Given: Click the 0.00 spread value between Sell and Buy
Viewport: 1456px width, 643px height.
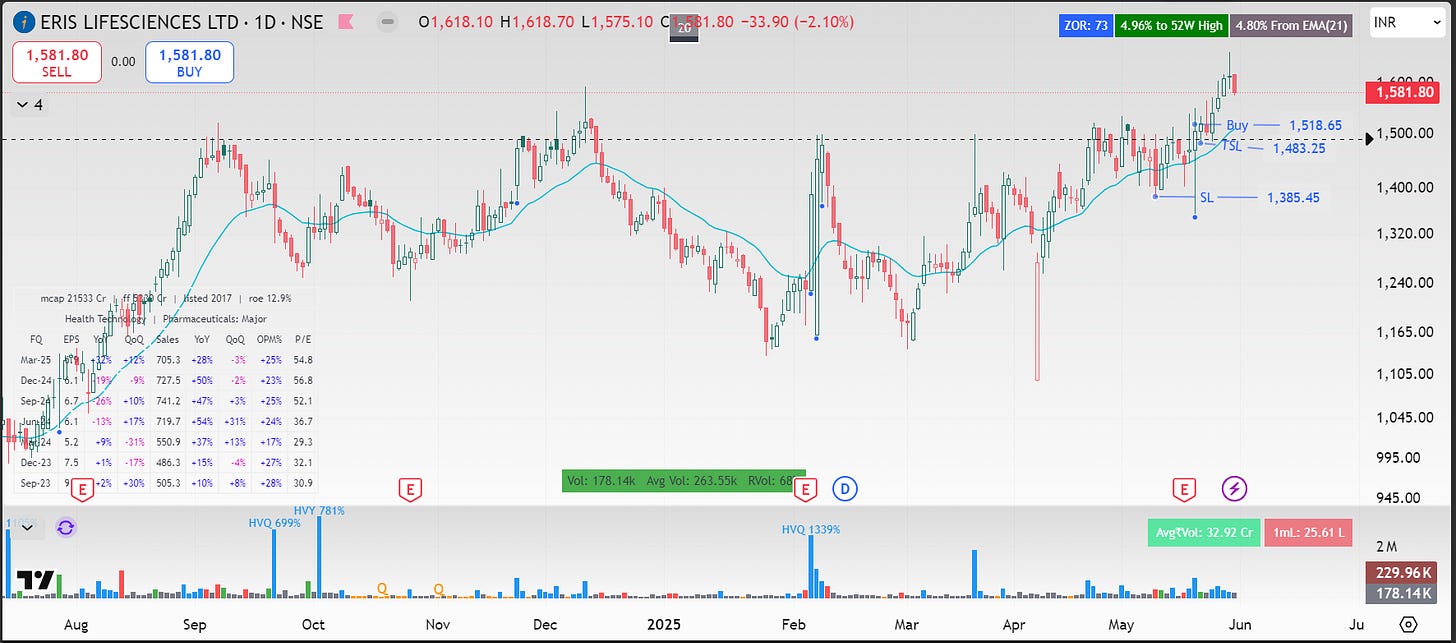Looking at the screenshot, I should point(123,62).
